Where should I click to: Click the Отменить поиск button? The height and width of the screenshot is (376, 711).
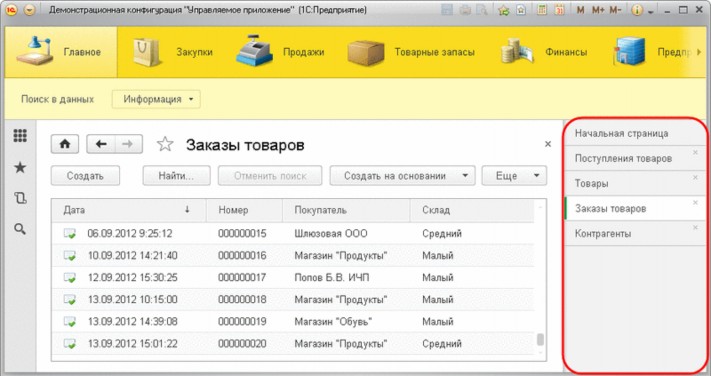(270, 176)
